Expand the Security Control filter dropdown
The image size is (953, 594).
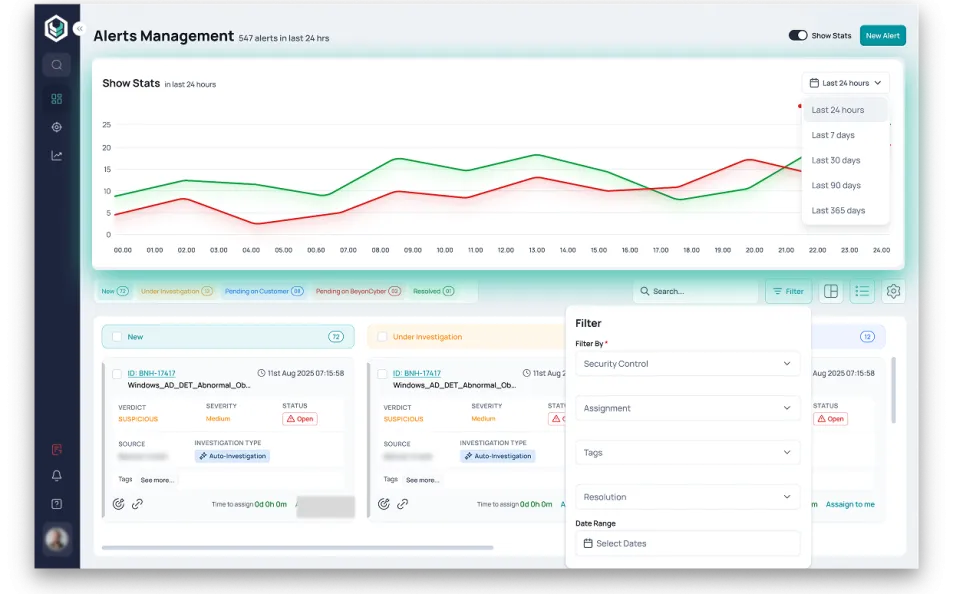687,364
